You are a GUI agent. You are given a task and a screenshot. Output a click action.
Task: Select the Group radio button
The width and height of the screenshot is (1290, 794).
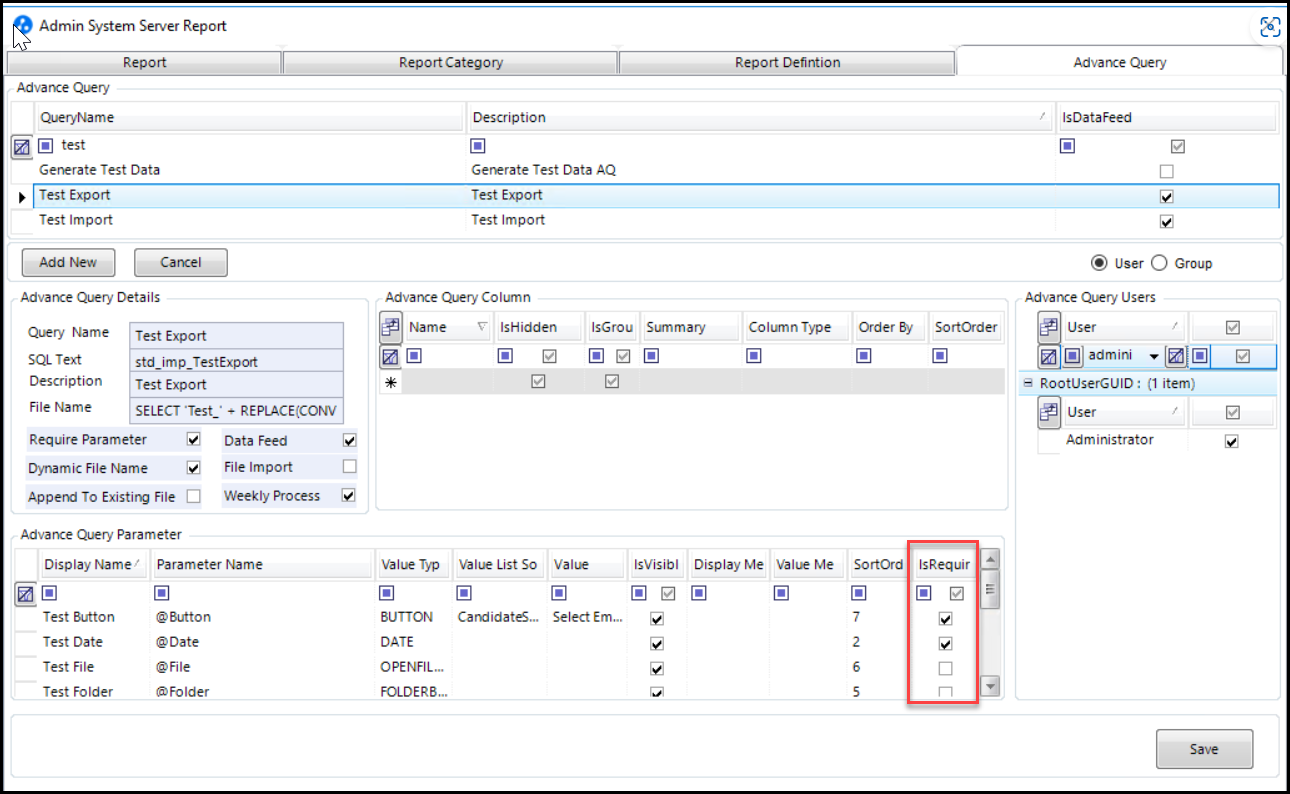click(1160, 263)
